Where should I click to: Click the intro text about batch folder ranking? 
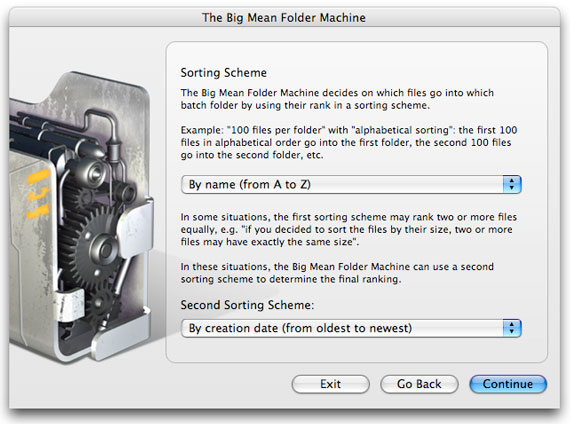(337, 99)
